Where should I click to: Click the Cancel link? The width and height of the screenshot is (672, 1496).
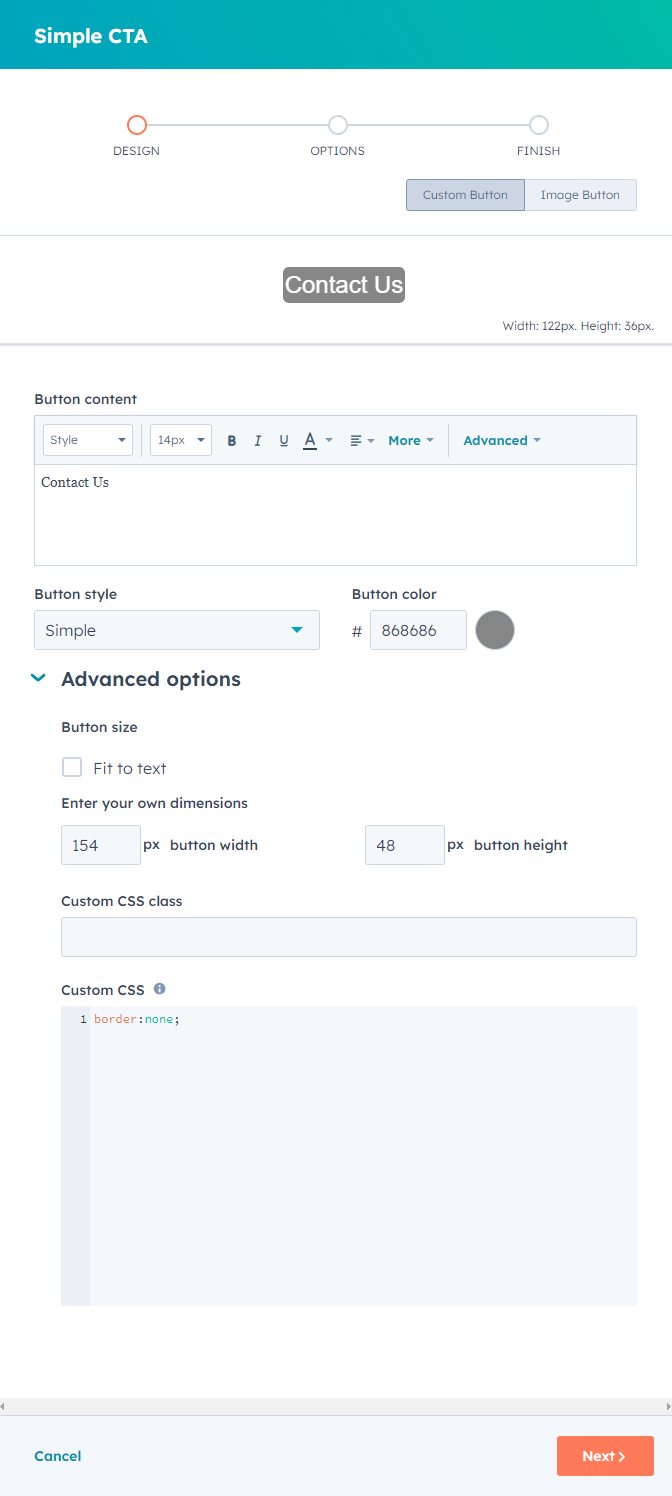coord(57,1456)
